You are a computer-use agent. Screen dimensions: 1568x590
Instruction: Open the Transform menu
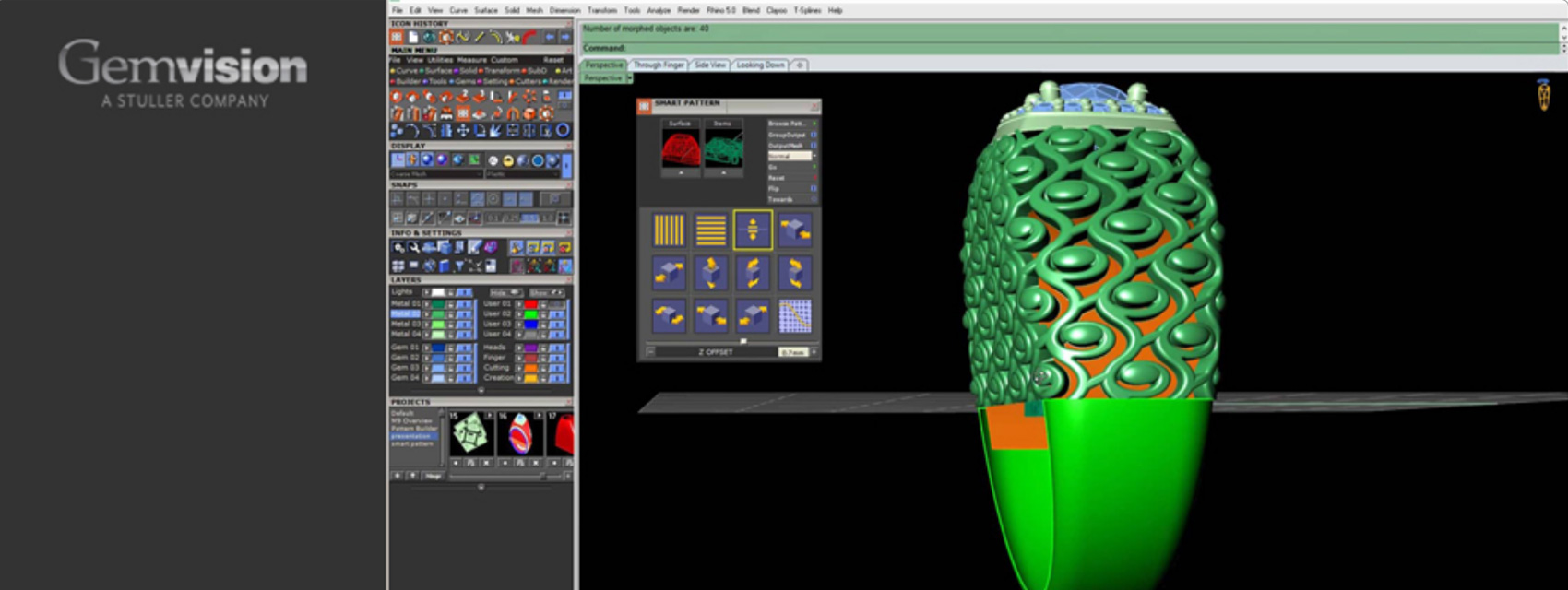tap(601, 10)
